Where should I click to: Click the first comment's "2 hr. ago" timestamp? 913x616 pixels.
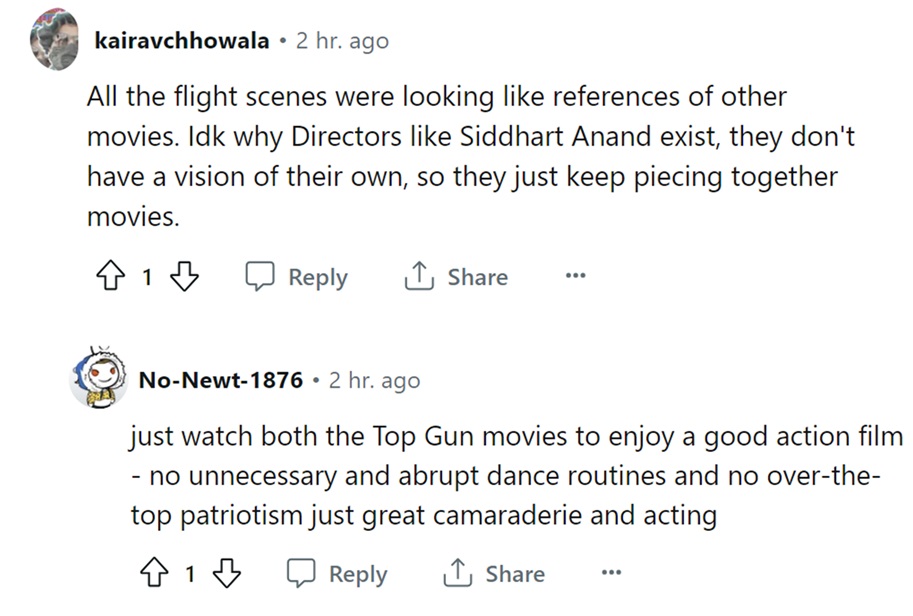pos(342,41)
